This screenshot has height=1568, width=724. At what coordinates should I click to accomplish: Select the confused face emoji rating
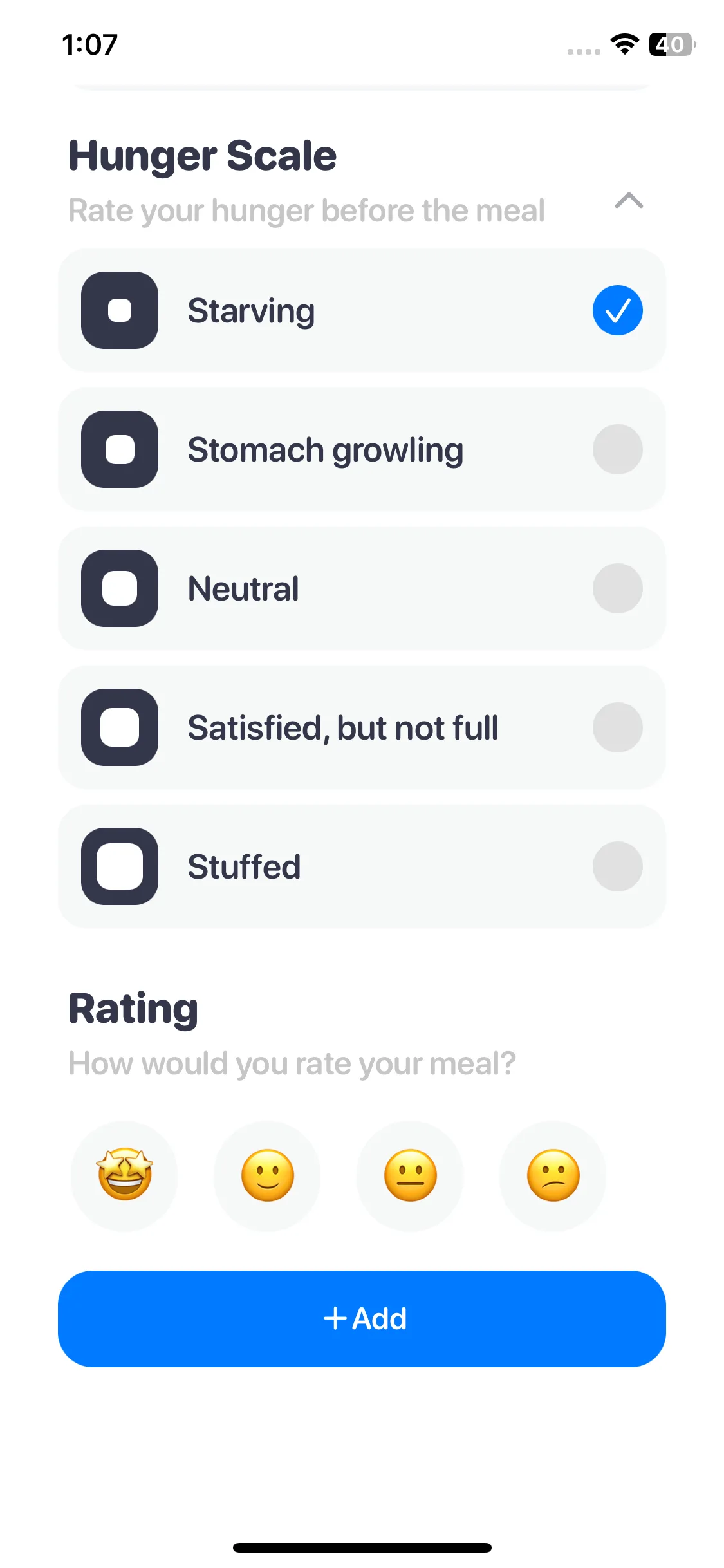point(553,1175)
